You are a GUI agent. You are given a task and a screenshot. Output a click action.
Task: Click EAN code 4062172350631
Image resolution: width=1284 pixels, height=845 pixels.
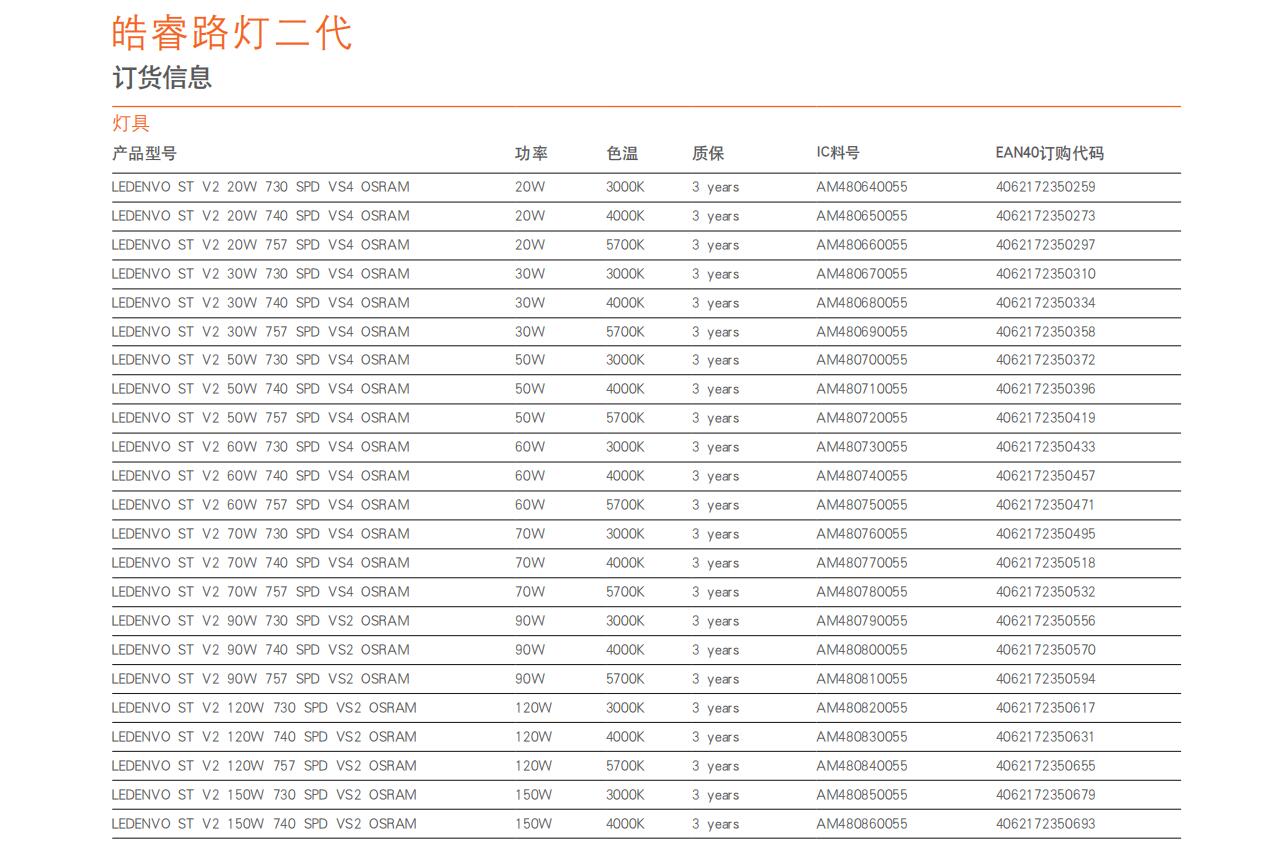click(x=1046, y=737)
